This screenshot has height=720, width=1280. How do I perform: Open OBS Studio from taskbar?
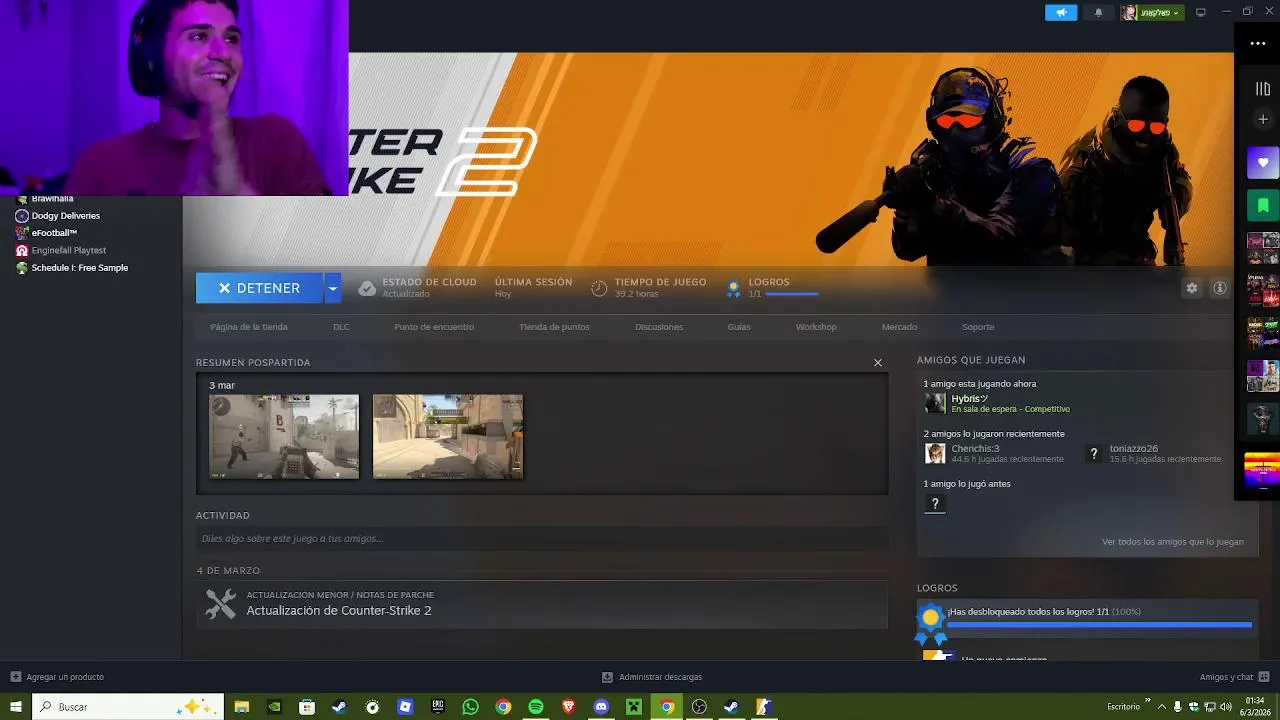[699, 707]
